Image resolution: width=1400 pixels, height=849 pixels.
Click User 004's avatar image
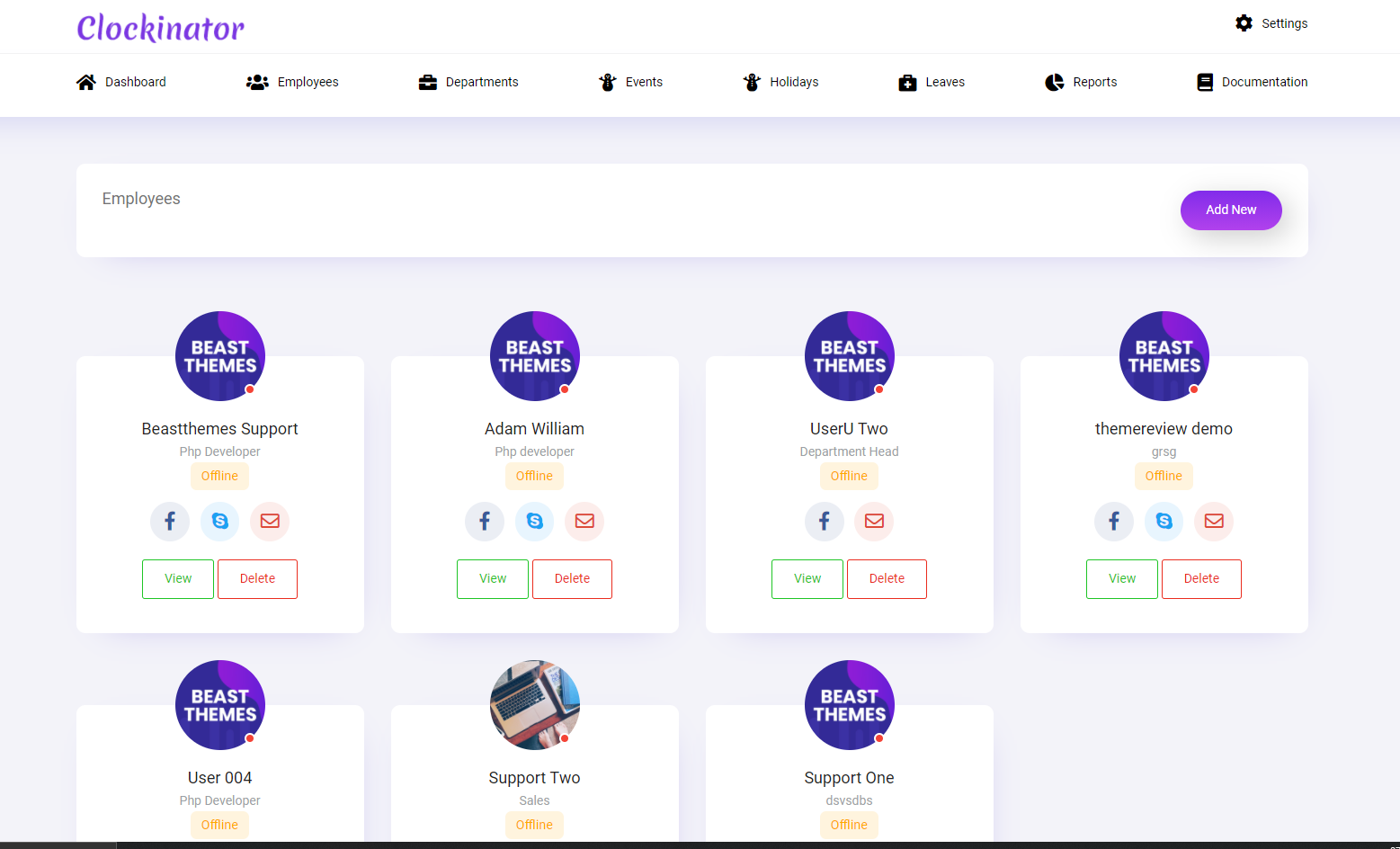coord(220,705)
